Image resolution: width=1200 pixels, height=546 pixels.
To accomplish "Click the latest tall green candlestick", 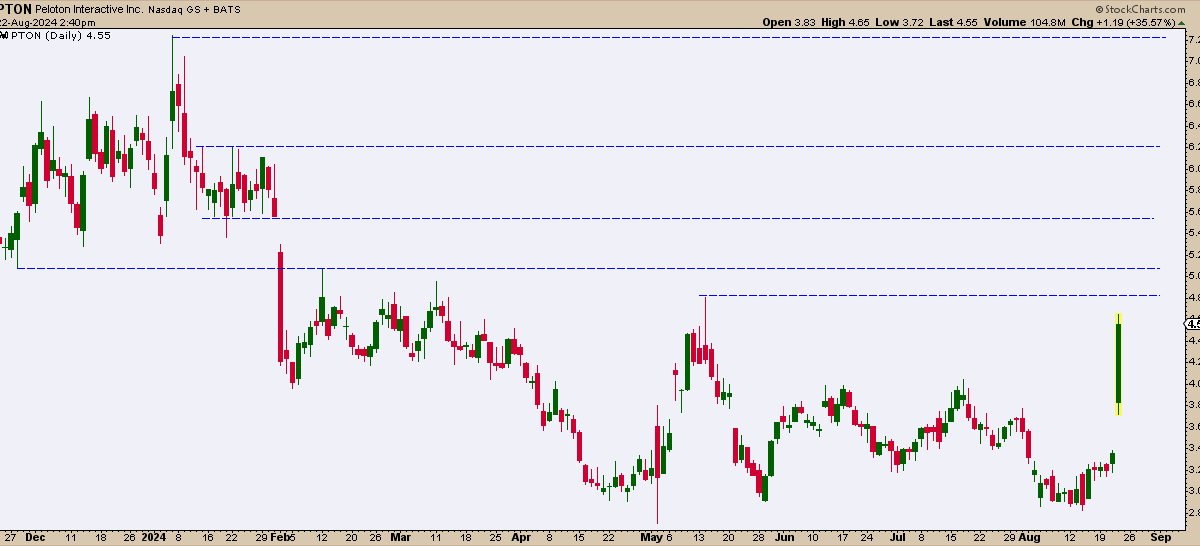I will tap(1118, 364).
